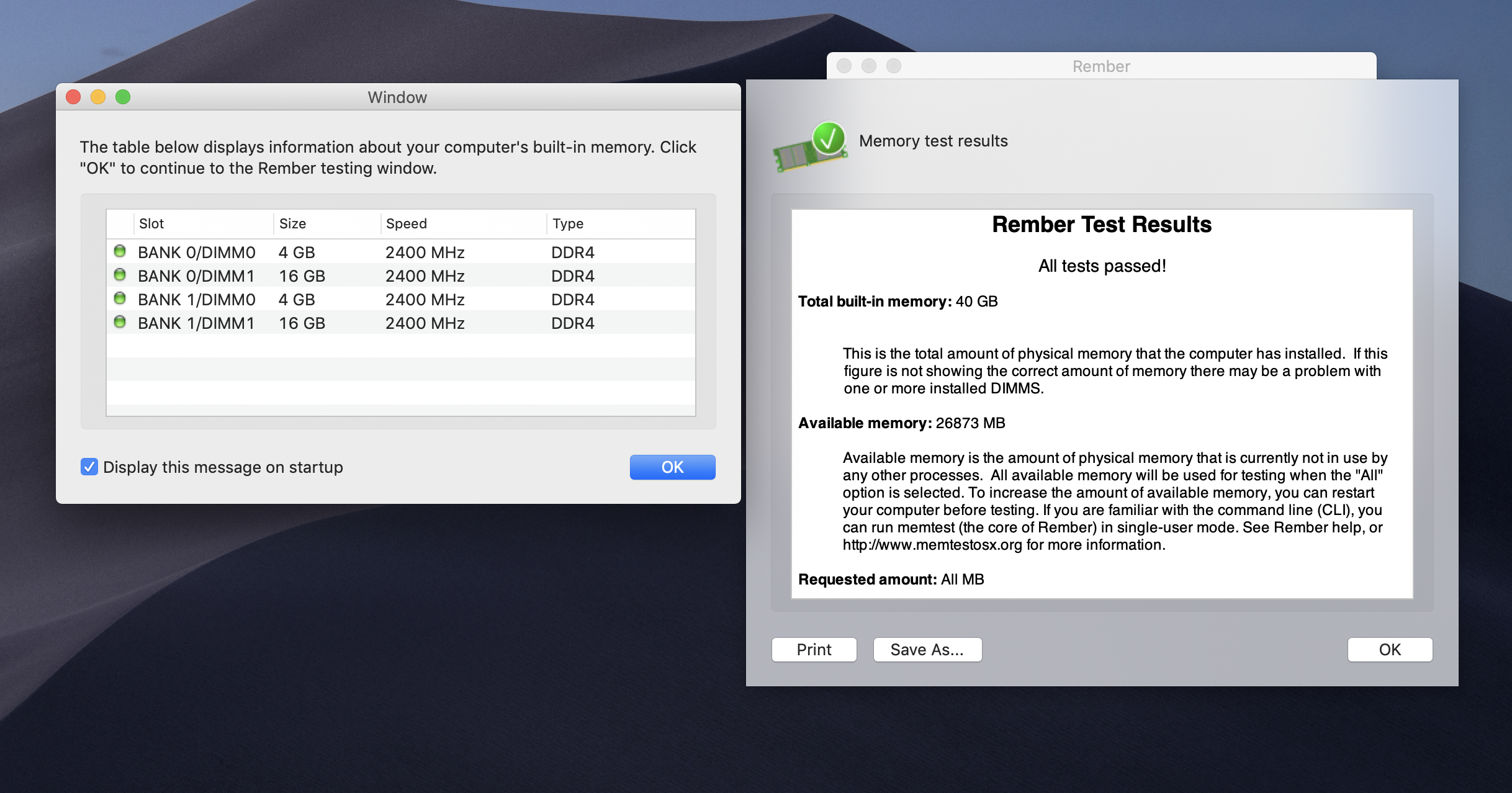The height and width of the screenshot is (793, 1512).
Task: Sort table by Slot column header
Action: click(x=204, y=223)
